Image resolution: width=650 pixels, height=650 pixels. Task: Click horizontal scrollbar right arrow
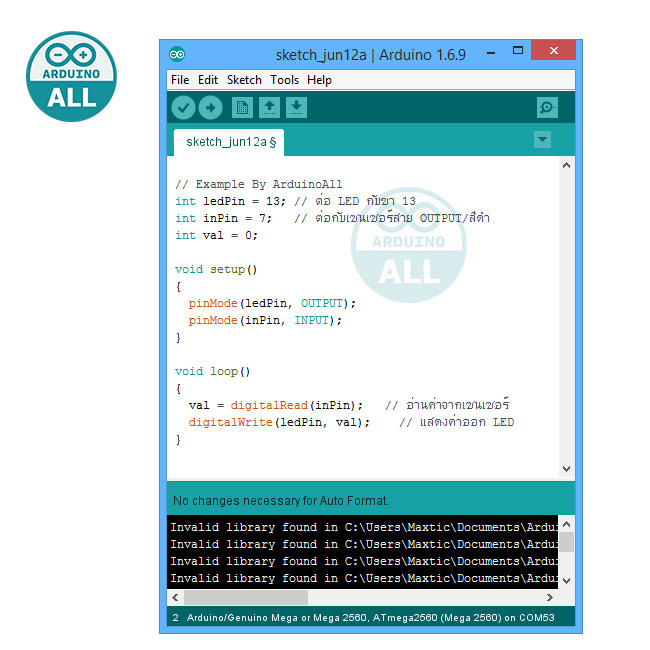tap(550, 597)
